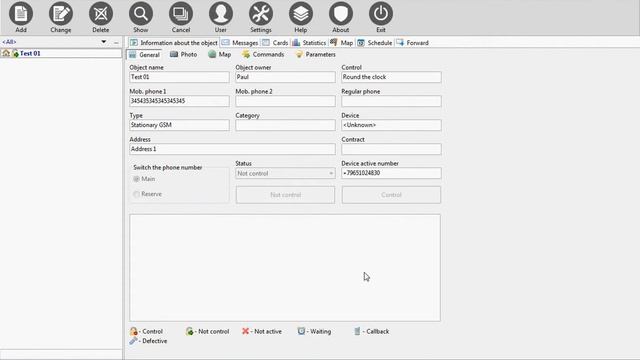Open the User toolbar icon
The width and height of the screenshot is (640, 360).
pos(221,14)
